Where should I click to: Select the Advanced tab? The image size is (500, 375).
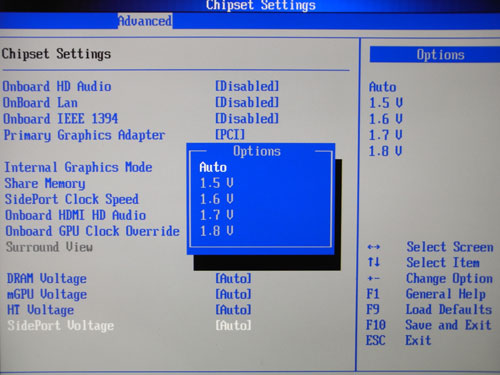coord(145,21)
